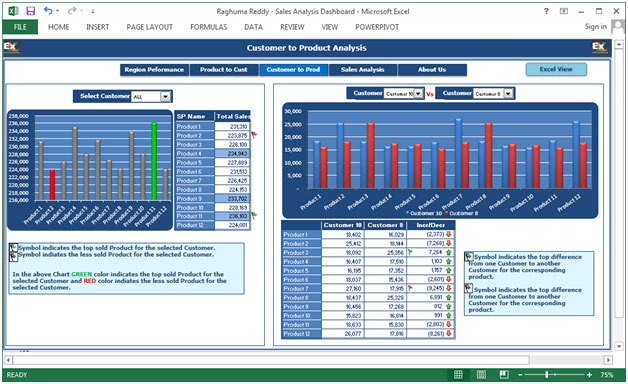Switch to Page Break Preview icon
Image resolution: width=628 pixels, height=384 pixels.
click(x=504, y=374)
